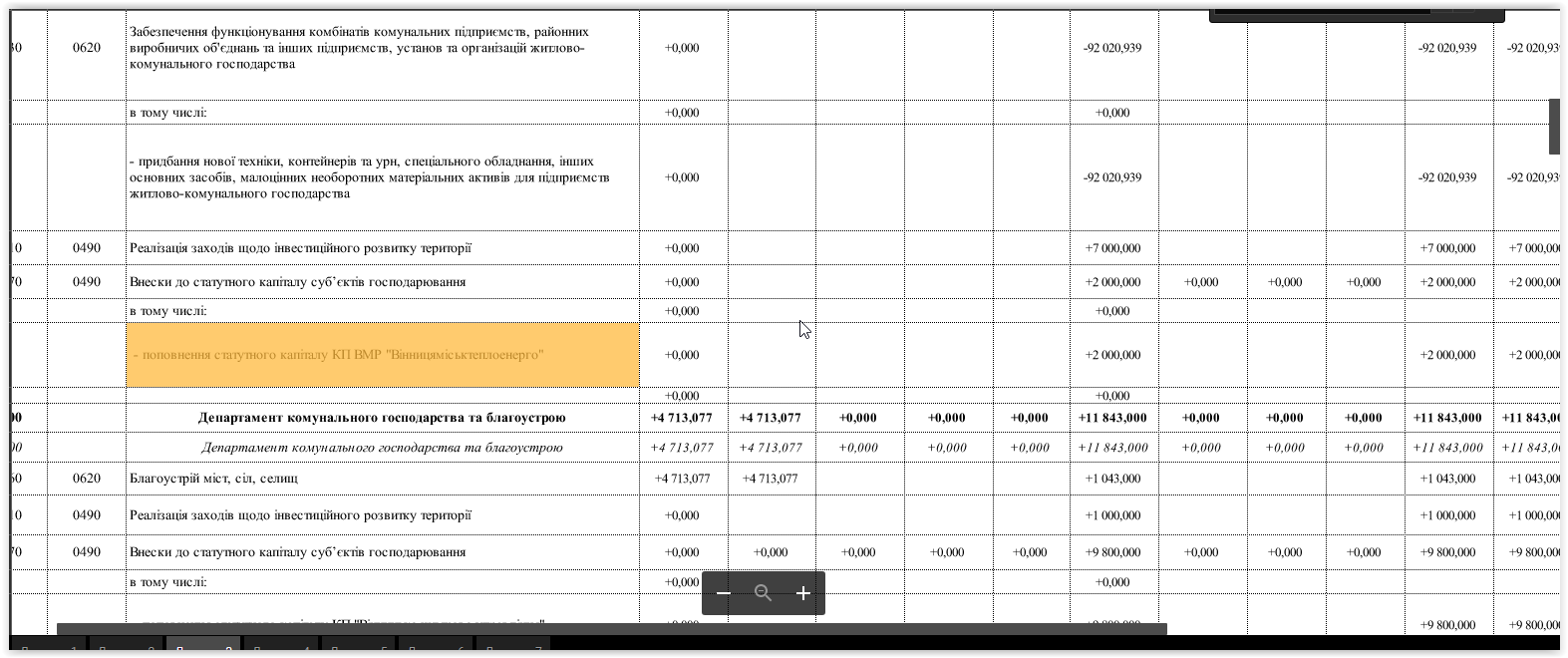
Task: Select code 0620 in the Забезпечення row
Action: 87,48
